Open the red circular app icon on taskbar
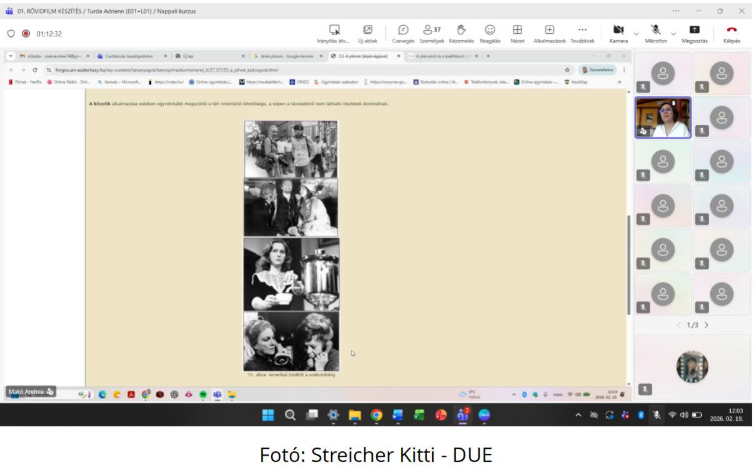 click(x=441, y=415)
